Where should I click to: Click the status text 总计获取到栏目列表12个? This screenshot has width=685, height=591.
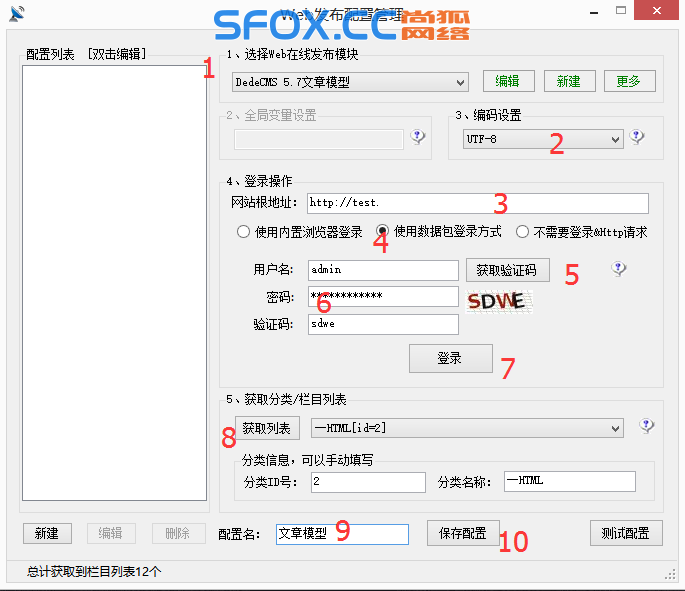pyautogui.click(x=94, y=571)
